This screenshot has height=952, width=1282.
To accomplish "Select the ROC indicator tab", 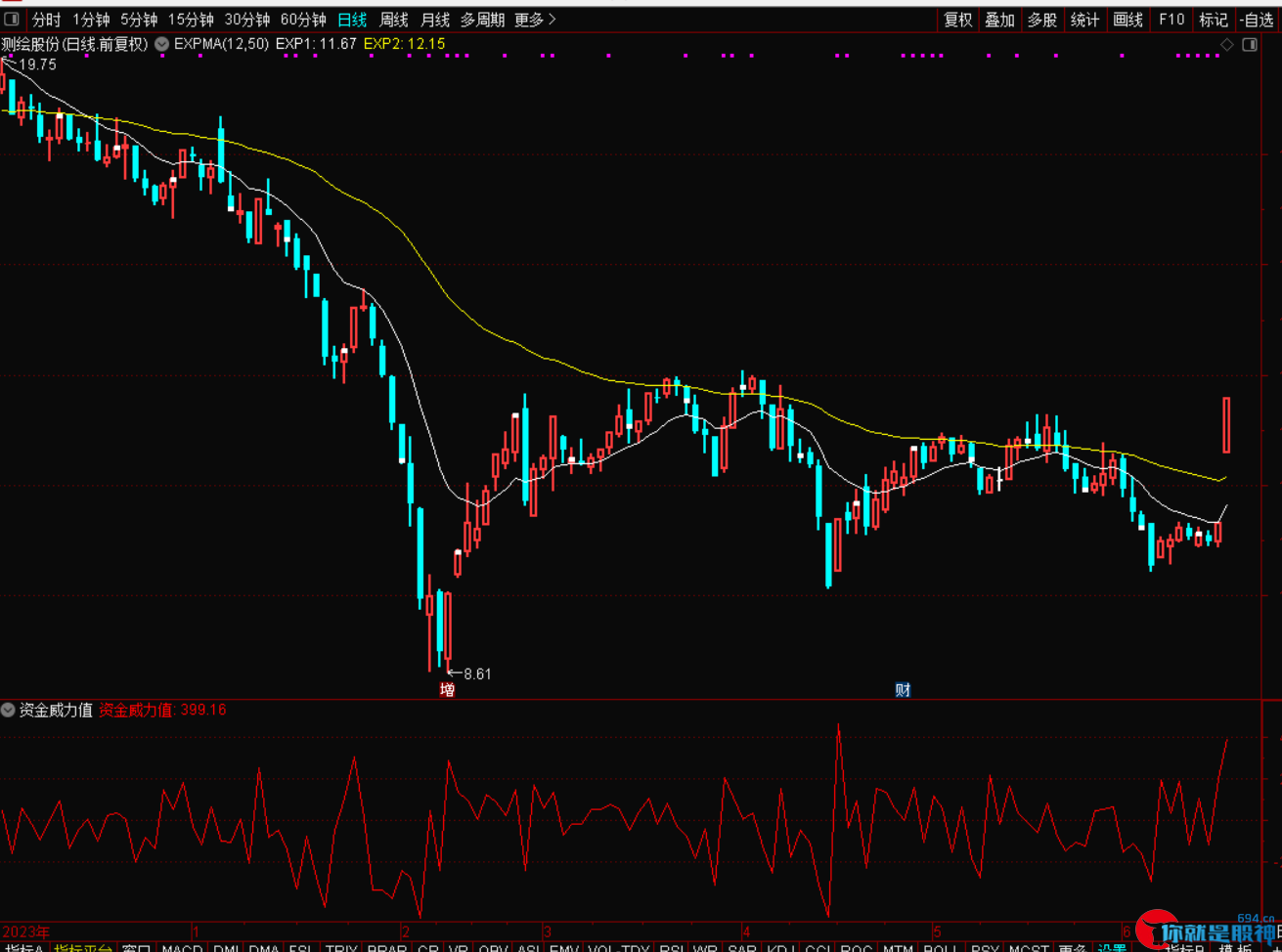I will pyautogui.click(x=856, y=948).
